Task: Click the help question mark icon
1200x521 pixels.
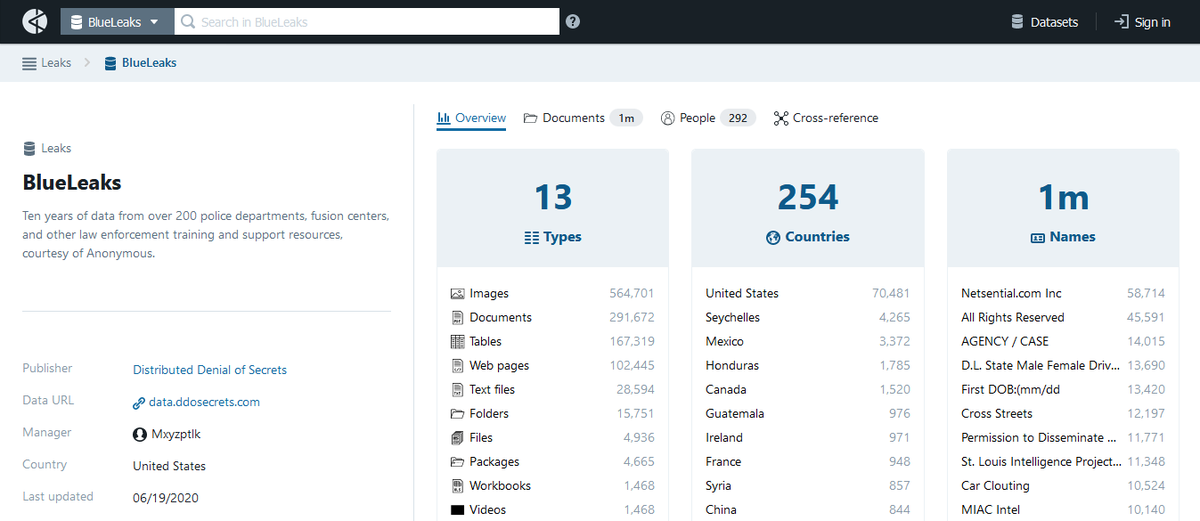Action: 573,21
